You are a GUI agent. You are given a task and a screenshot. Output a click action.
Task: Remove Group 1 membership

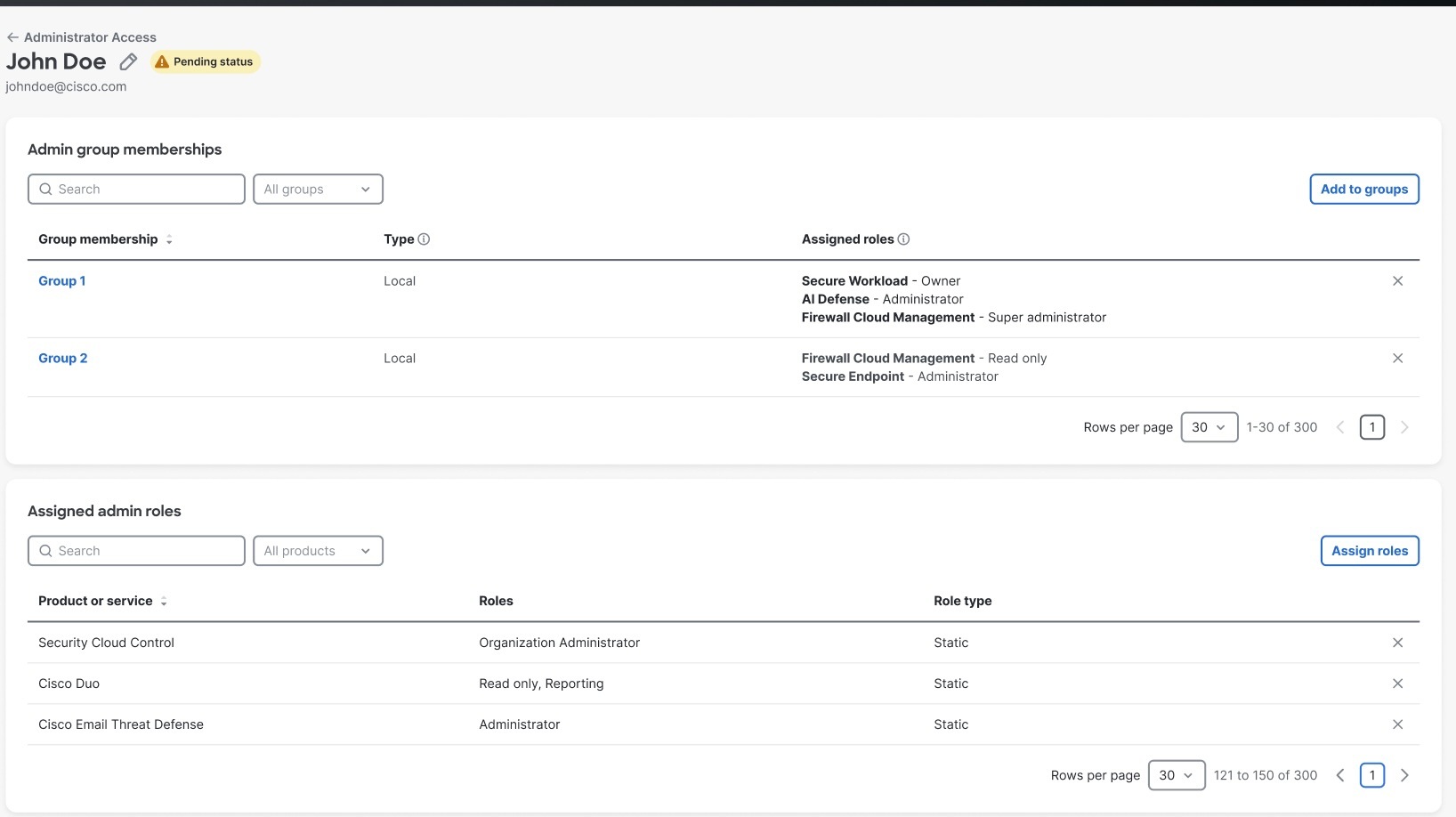[x=1397, y=281]
